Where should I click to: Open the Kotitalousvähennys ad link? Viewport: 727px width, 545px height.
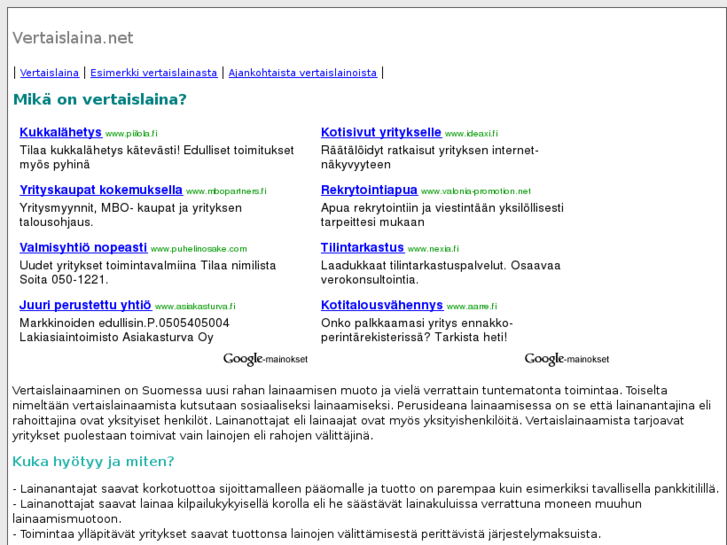point(382,305)
